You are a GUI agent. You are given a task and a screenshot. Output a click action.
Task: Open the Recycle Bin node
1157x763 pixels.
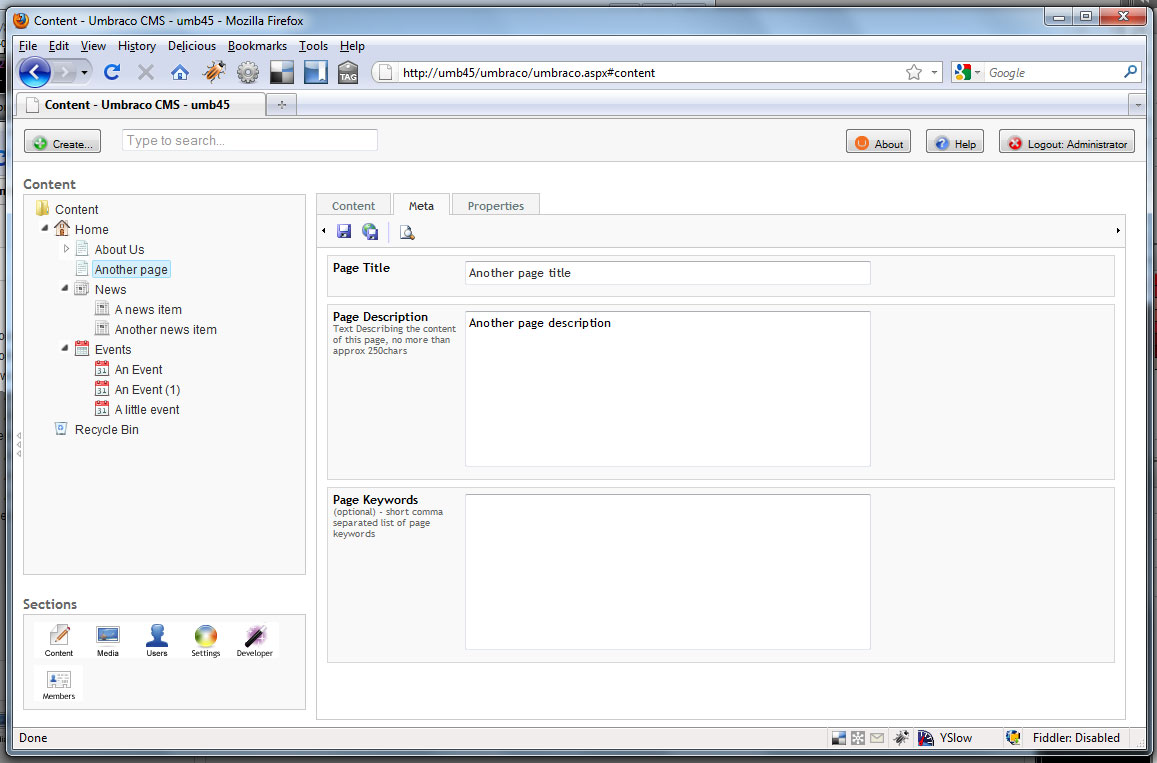click(106, 429)
